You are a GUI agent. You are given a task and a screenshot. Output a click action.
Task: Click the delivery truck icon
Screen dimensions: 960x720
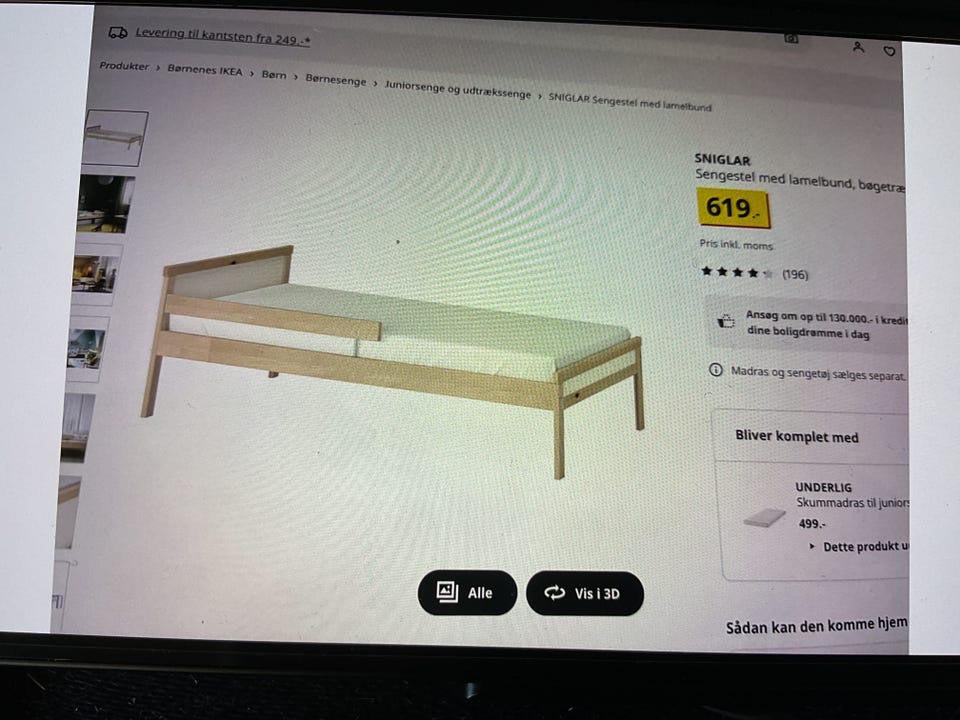pyautogui.click(x=118, y=32)
